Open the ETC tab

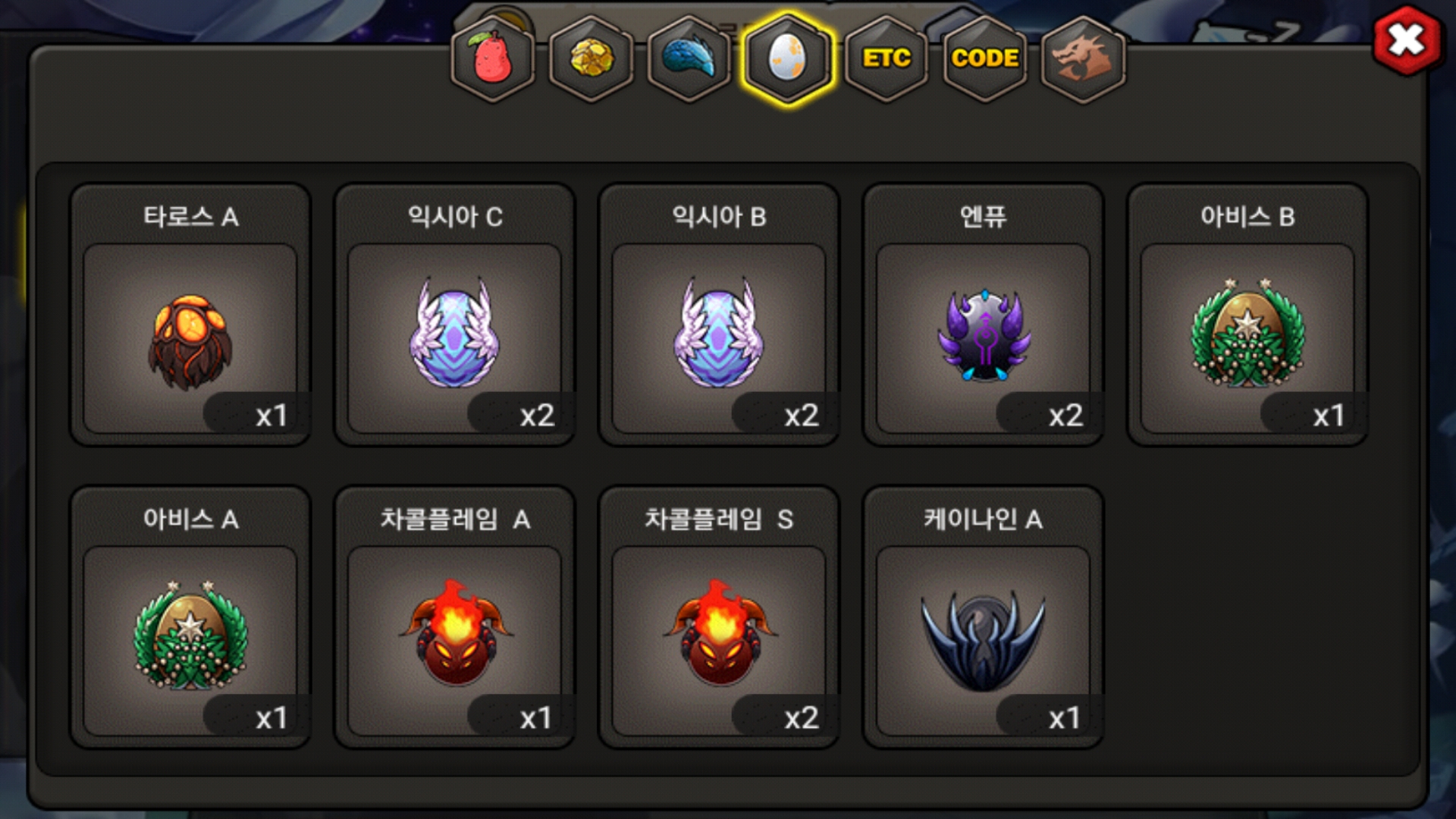click(x=886, y=58)
